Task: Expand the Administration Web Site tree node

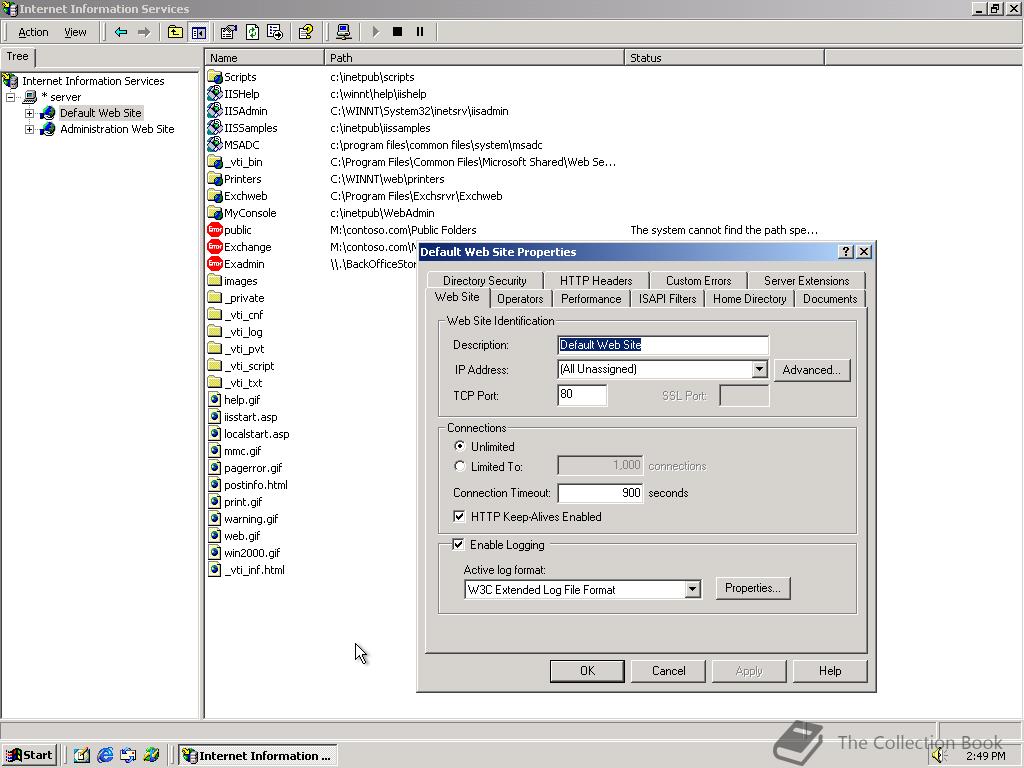Action: pyautogui.click(x=29, y=129)
